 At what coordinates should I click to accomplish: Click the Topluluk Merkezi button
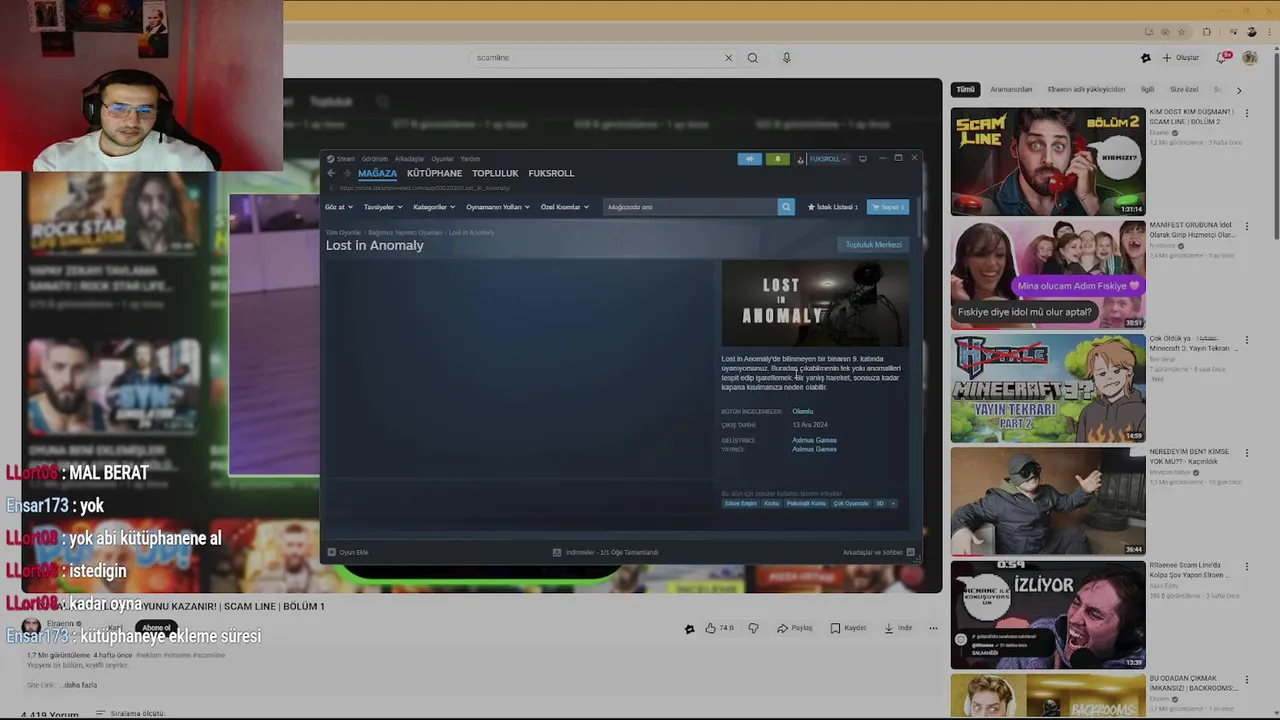click(874, 245)
